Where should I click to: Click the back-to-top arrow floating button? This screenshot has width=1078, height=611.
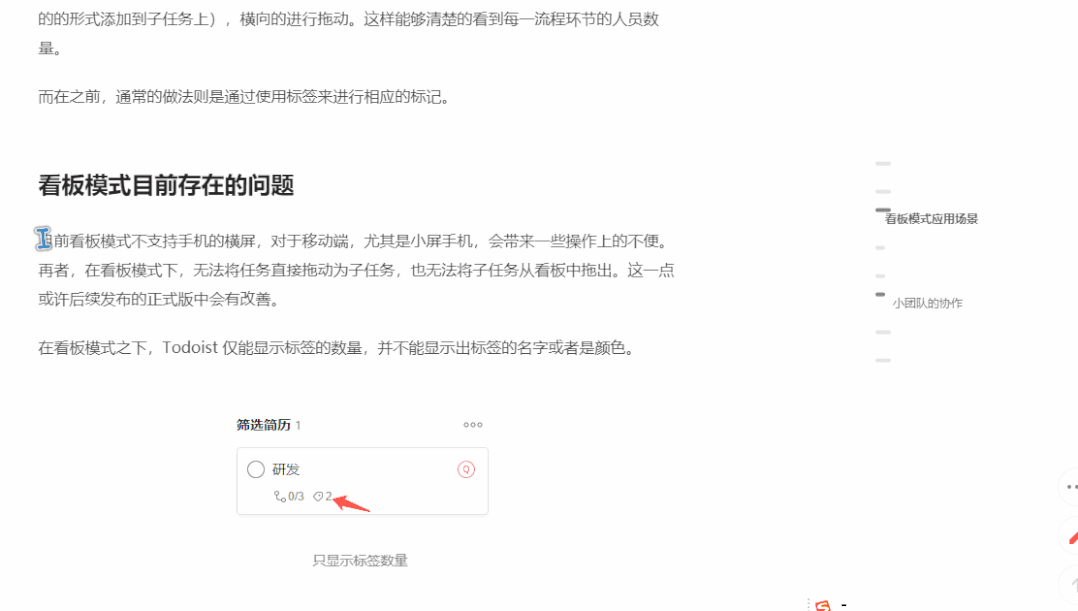point(1070,584)
